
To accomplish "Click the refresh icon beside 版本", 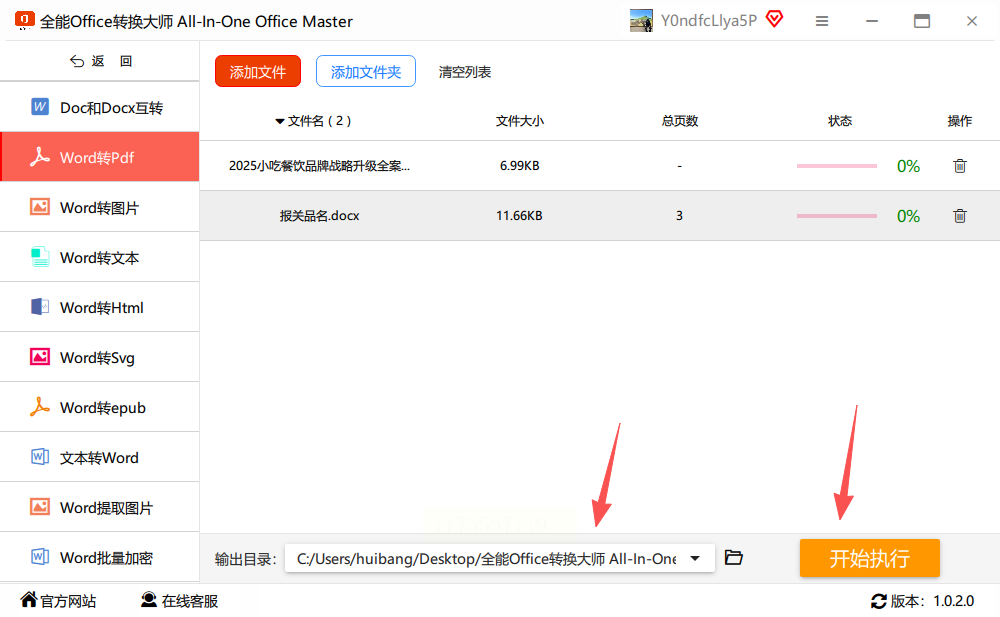I will [879, 601].
